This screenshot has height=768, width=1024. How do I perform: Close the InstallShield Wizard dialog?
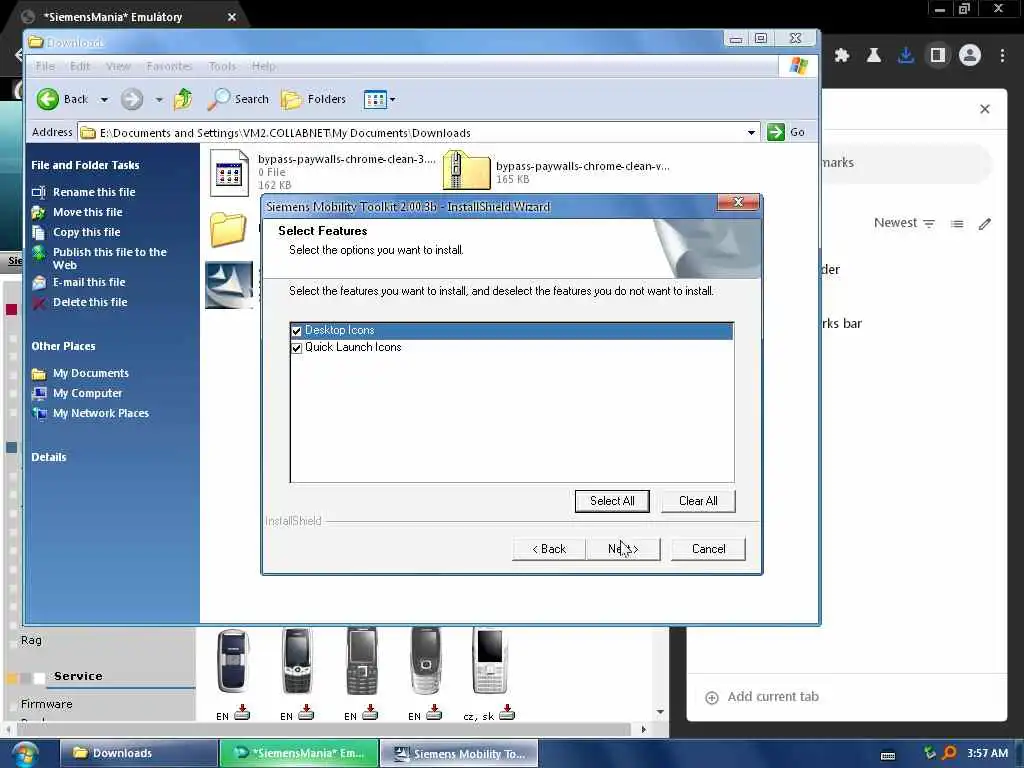point(738,202)
